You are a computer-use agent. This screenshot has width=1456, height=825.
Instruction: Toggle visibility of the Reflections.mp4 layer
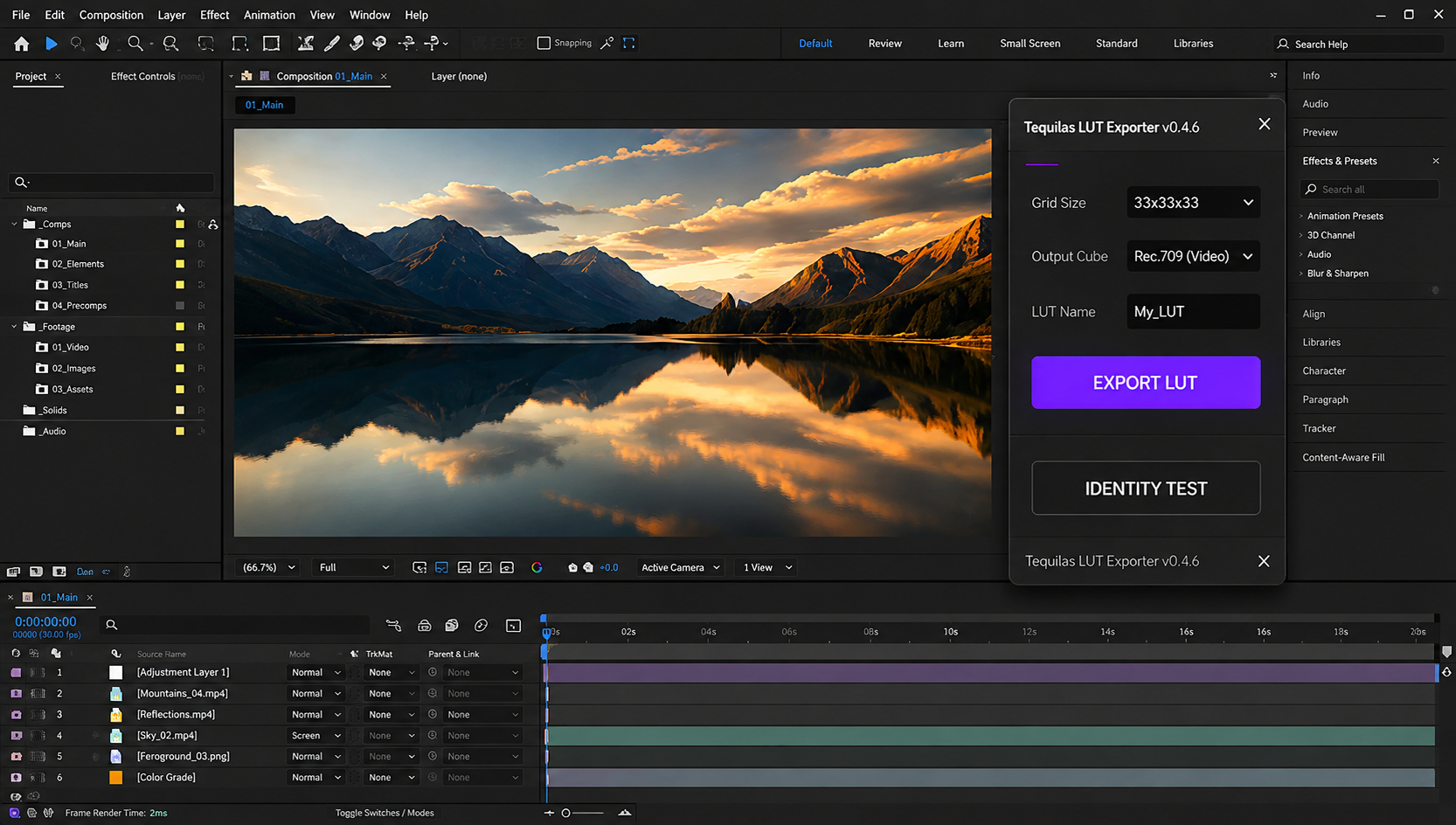tap(16, 714)
